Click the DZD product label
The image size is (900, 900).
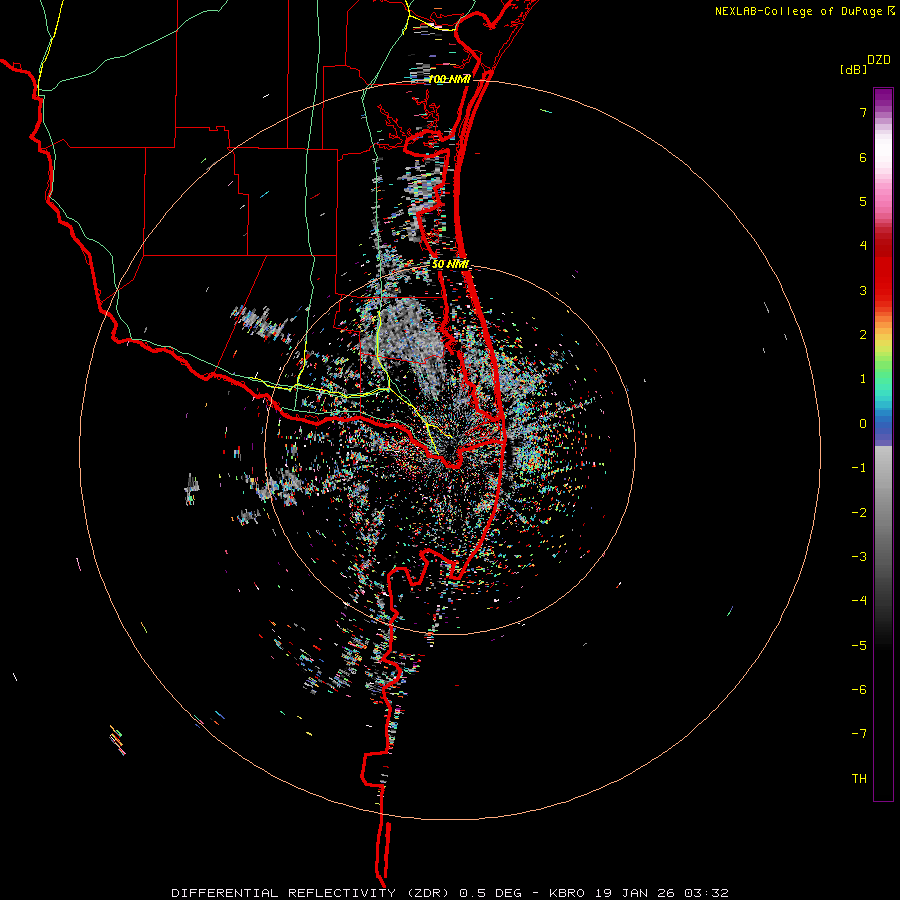click(x=878, y=60)
